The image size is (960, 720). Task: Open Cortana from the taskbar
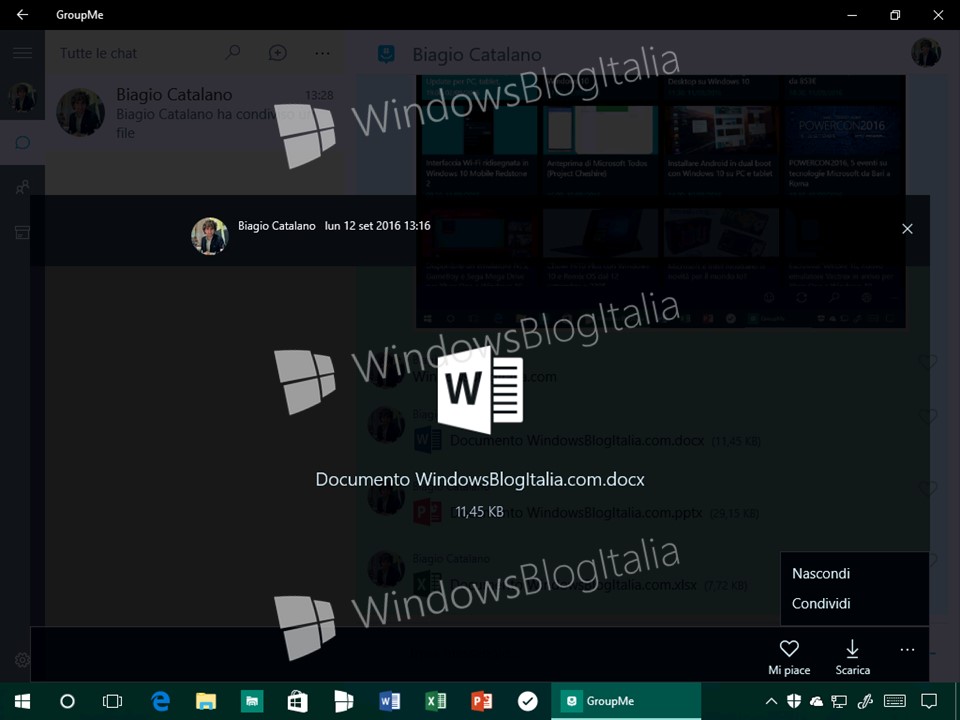(x=67, y=701)
